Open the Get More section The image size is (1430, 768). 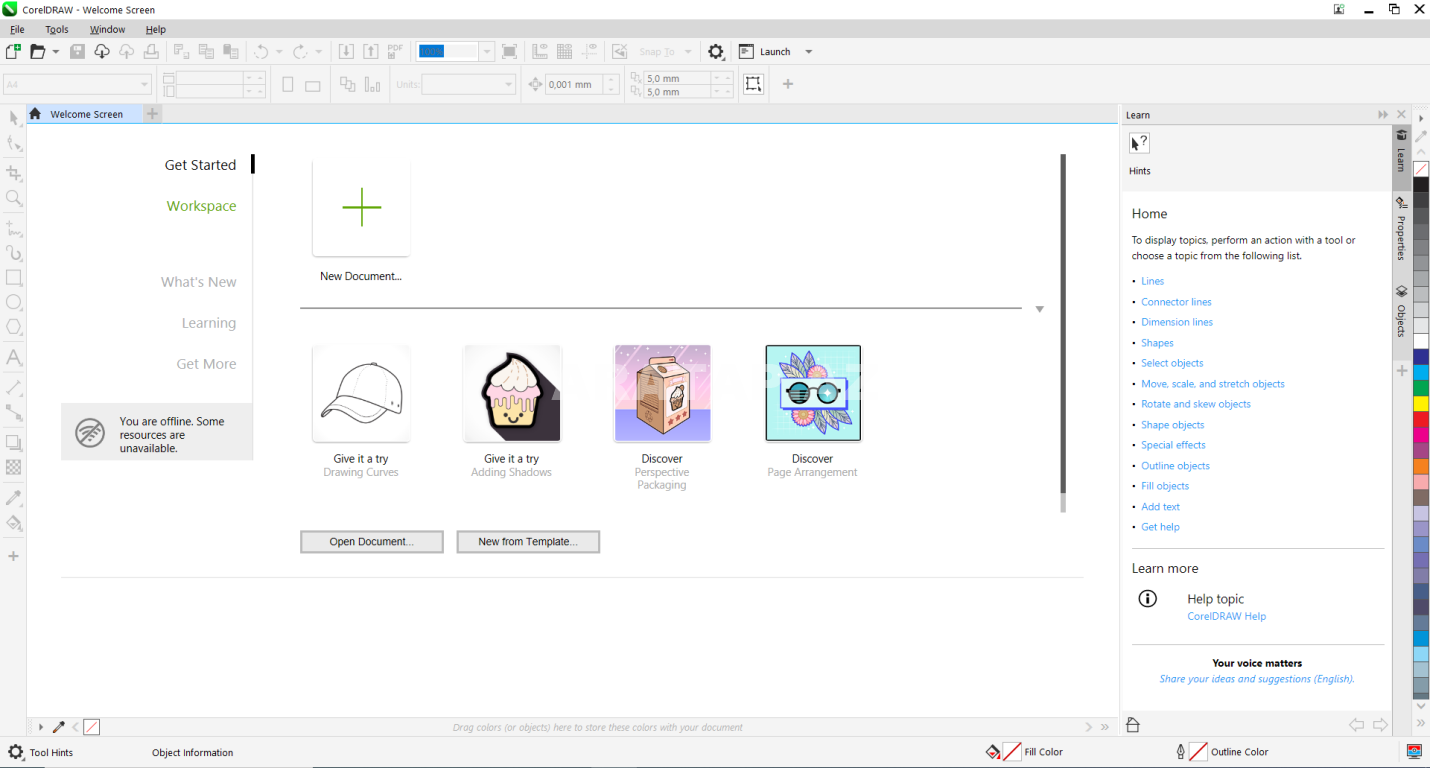(x=206, y=364)
